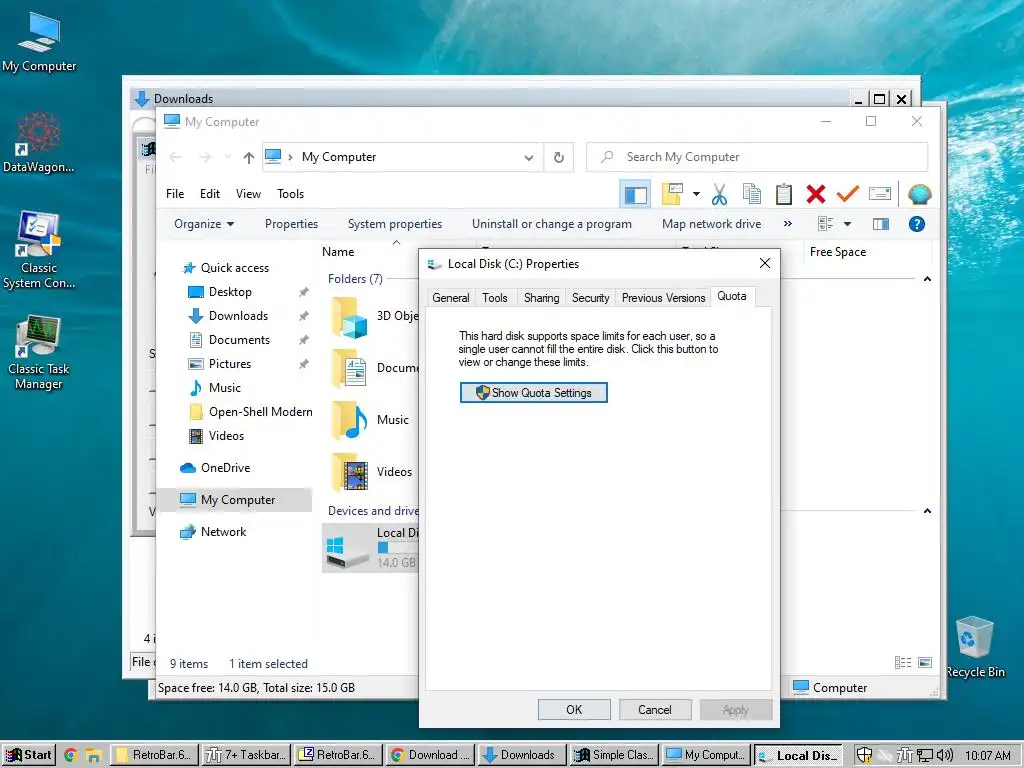Open Classic Task Manager desktop shortcut
1024x768 pixels.
[39, 353]
